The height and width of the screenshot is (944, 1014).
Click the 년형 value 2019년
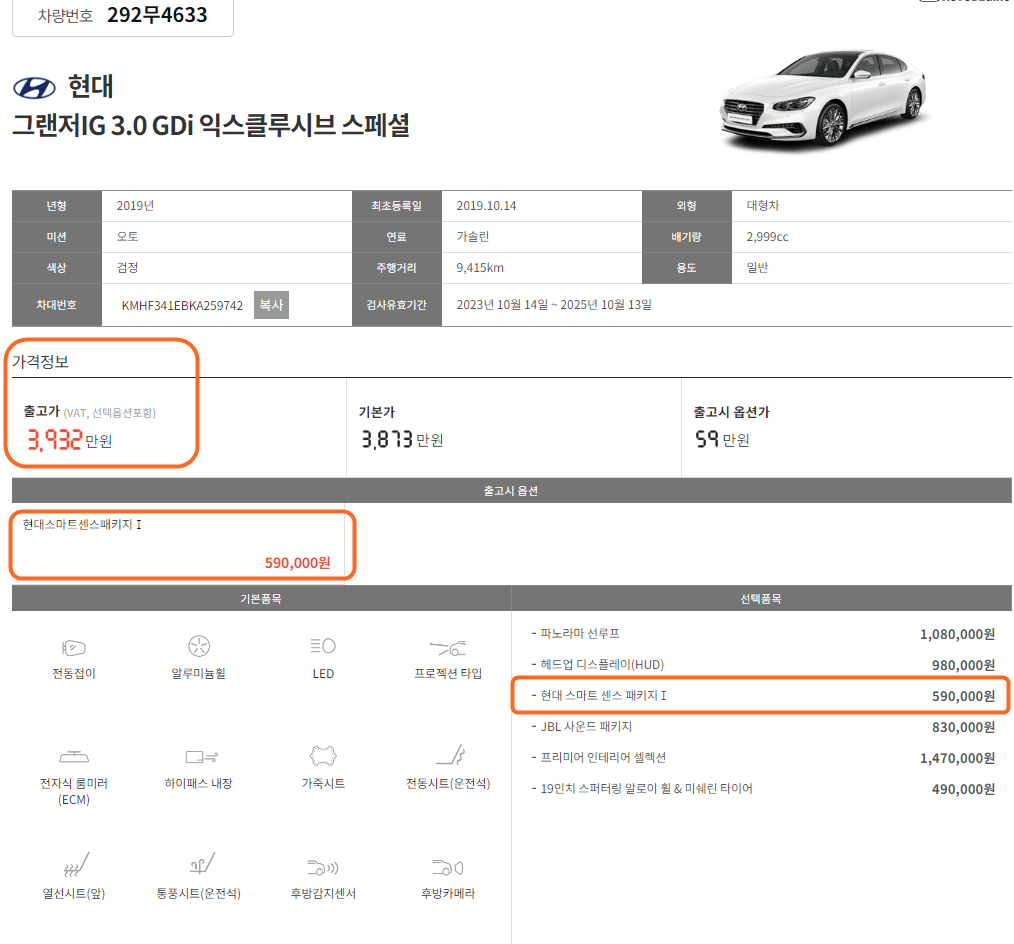click(x=135, y=206)
